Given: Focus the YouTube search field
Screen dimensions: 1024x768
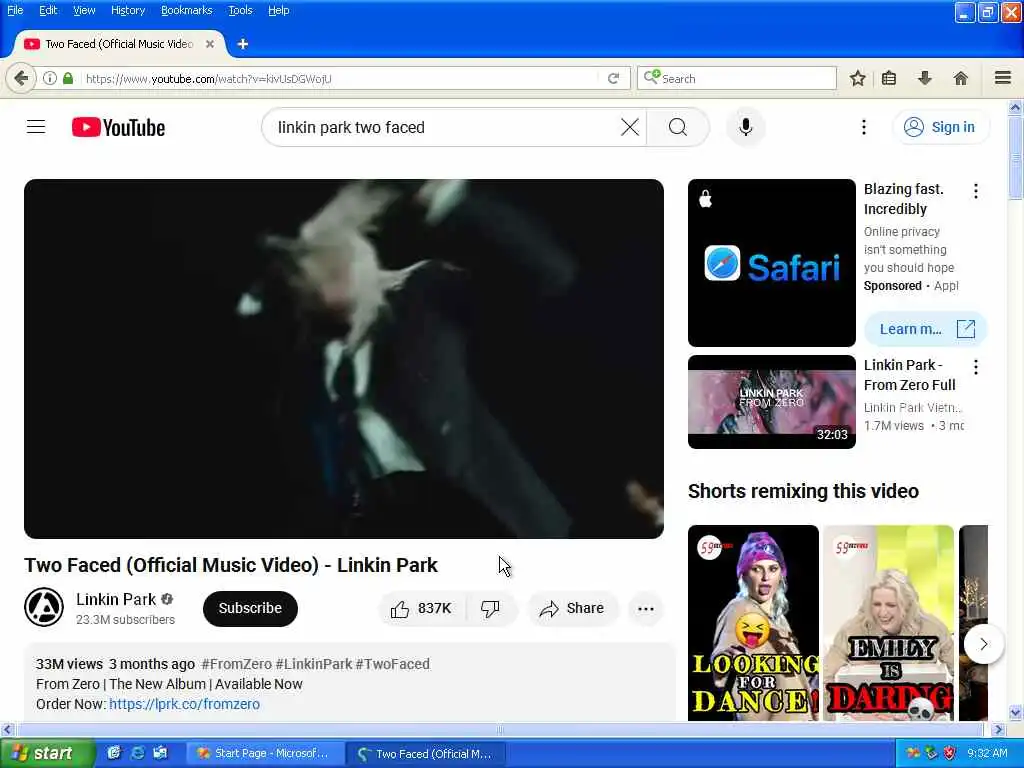Looking at the screenshot, I should point(444,127).
